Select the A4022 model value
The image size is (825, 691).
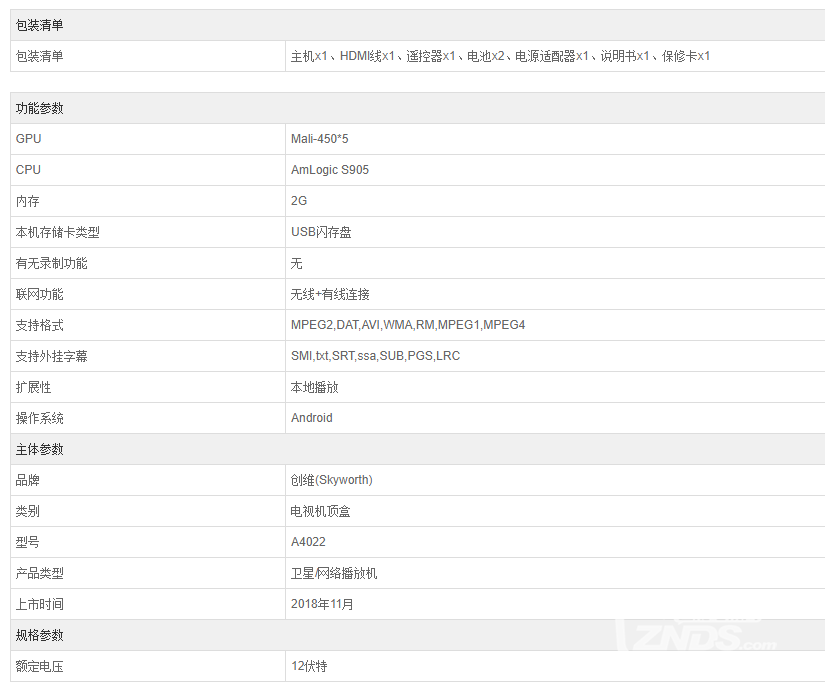click(308, 542)
